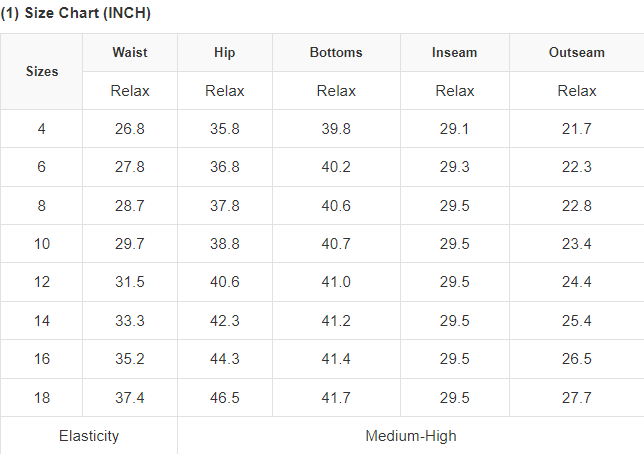This screenshot has height=454, width=644.
Task: Select the Outseam column header
Action: tap(577, 52)
